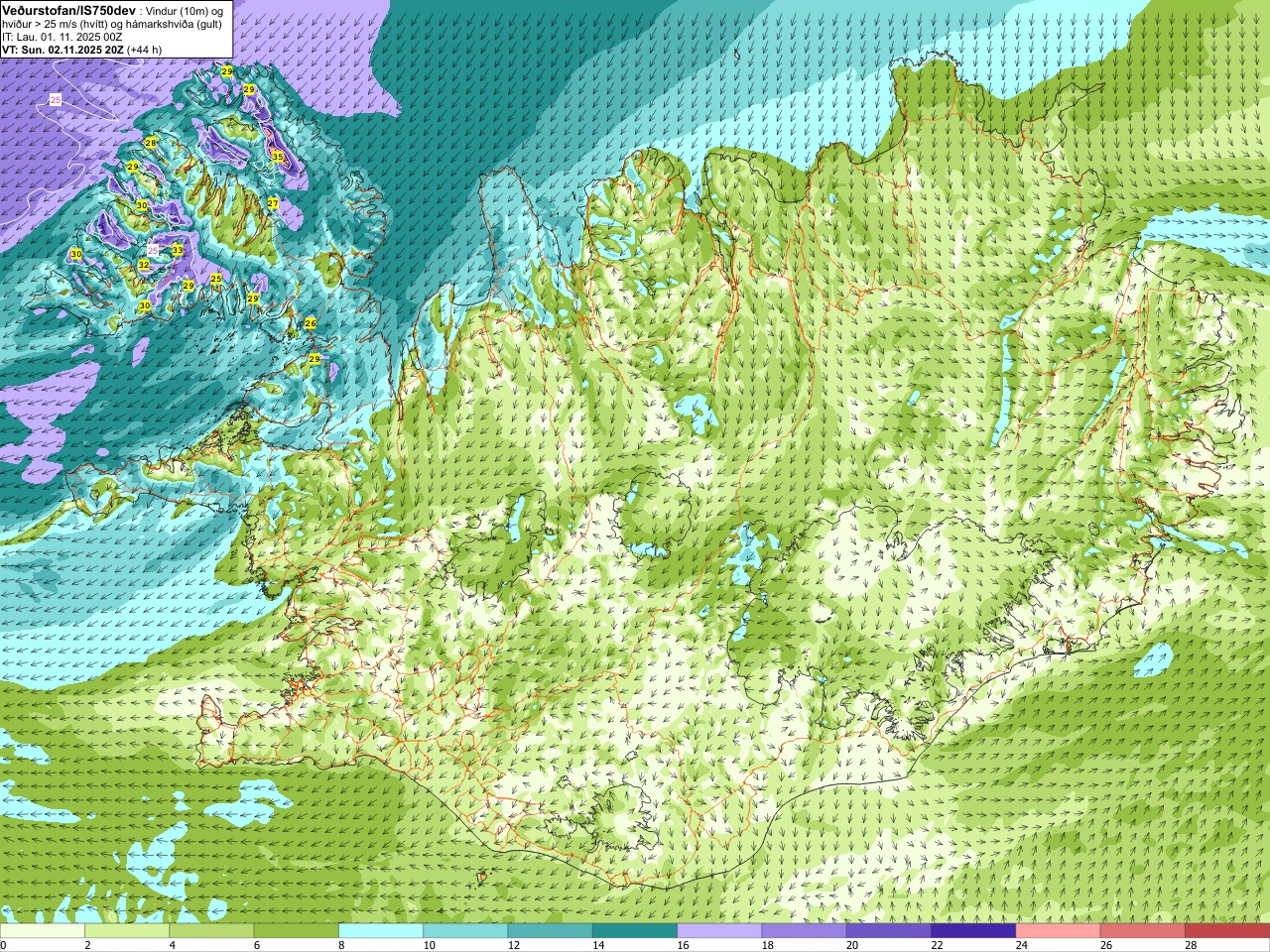Click the legend scale label 18
This screenshot has width=1270, height=952.
tap(767, 945)
